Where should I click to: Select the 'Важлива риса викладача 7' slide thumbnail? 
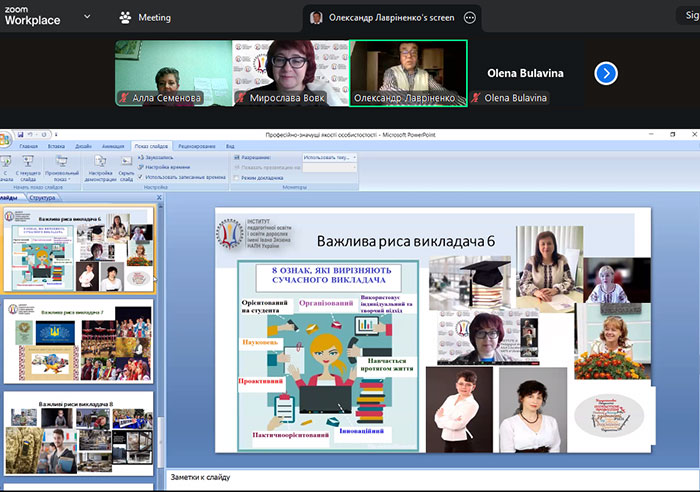pyautogui.click(x=78, y=340)
